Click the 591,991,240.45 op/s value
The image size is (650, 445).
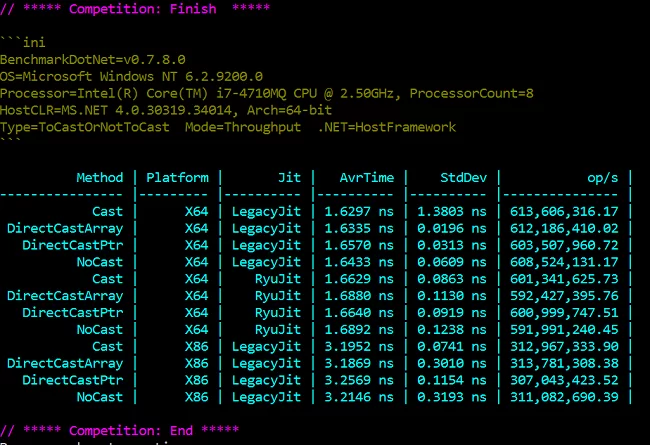[565, 329]
